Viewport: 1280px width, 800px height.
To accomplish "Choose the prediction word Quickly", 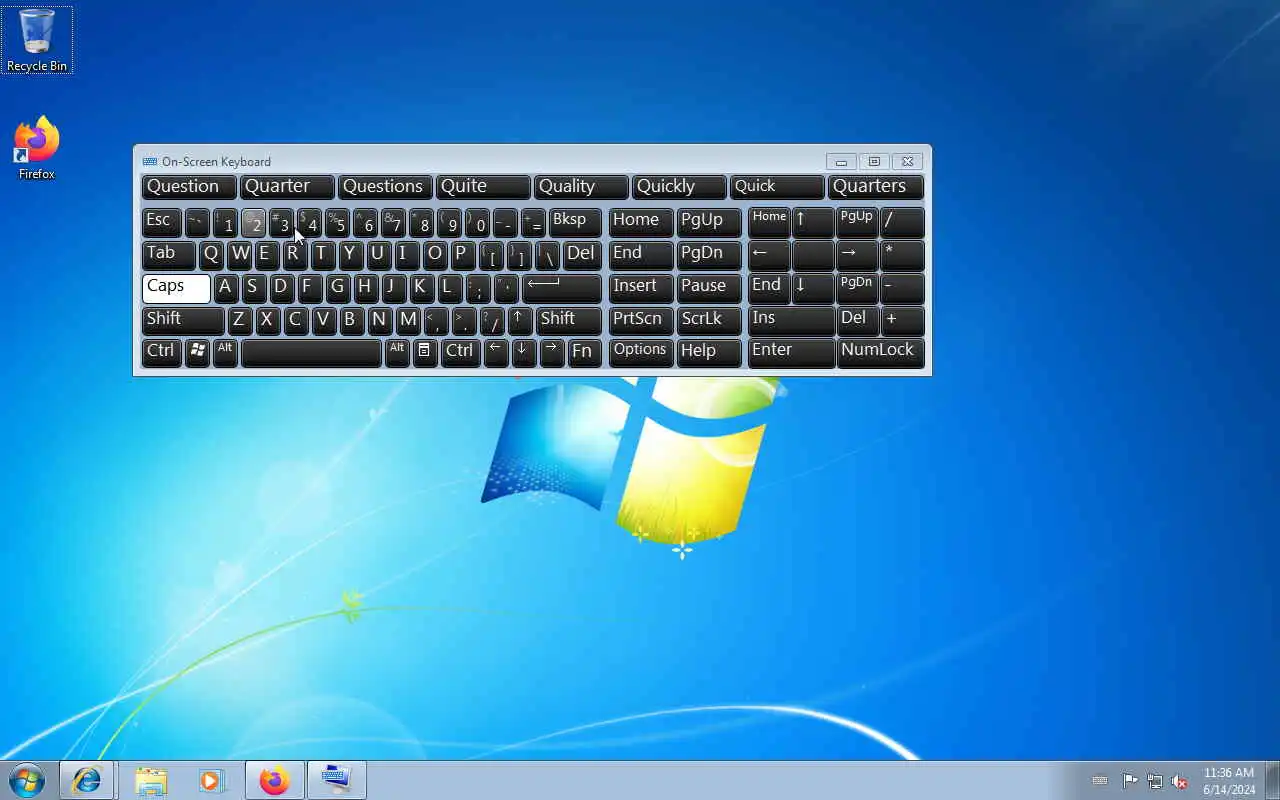I will (679, 187).
